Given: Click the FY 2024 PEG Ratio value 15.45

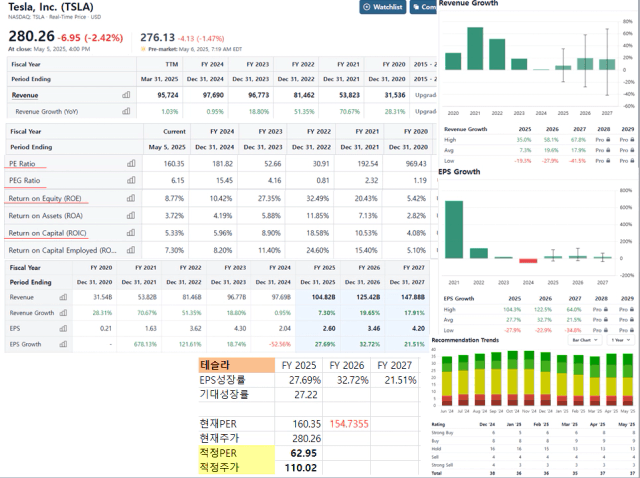Looking at the screenshot, I should tap(224, 180).
